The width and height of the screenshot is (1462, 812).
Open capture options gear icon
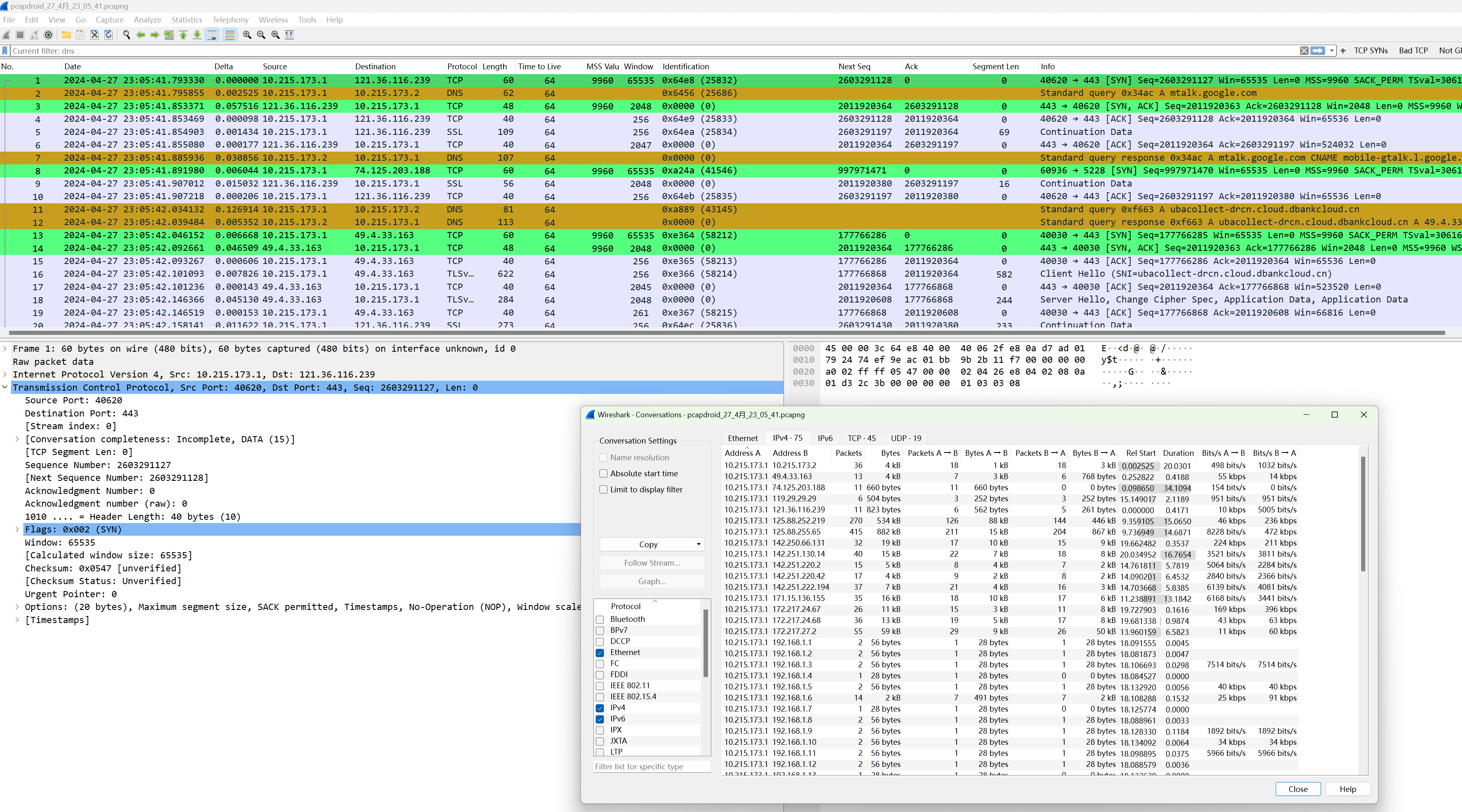[49, 35]
